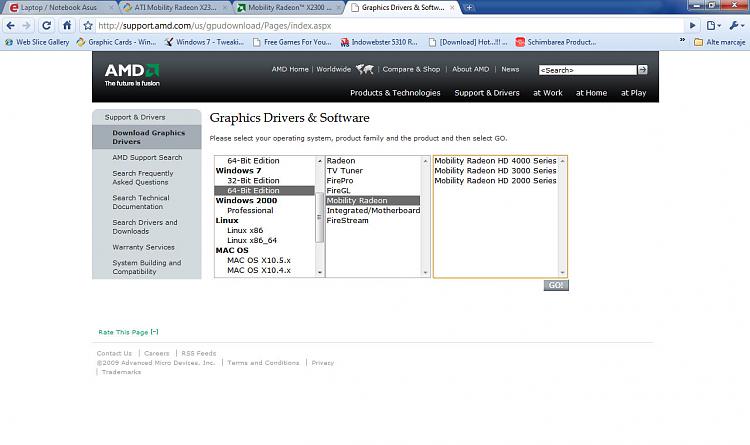The image size is (750, 445).
Task: Show hidden bookmarks with the chevron
Action: click(x=683, y=41)
